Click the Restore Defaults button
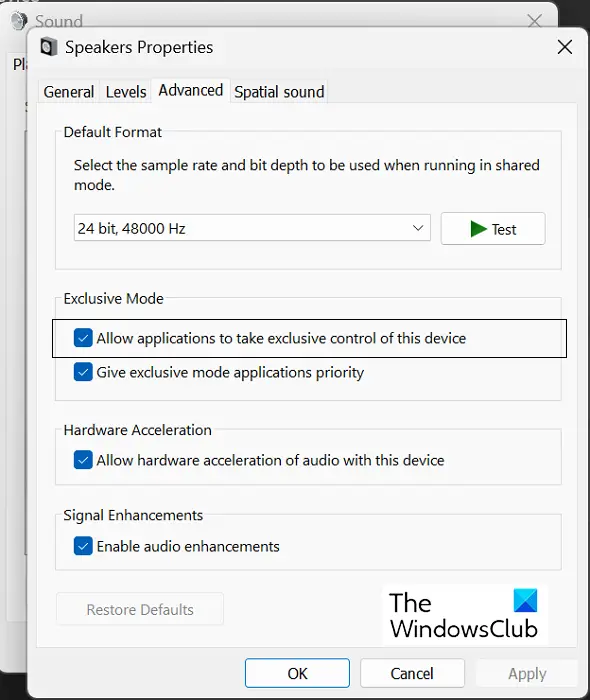Viewport: 590px width, 700px height. (x=140, y=609)
